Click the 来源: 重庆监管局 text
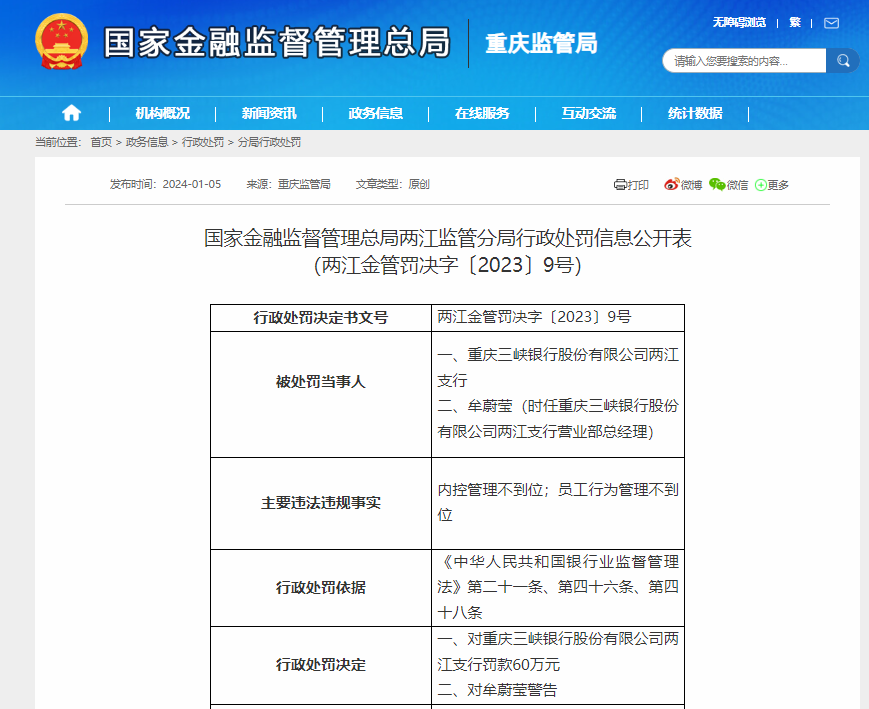This screenshot has width=869, height=709. pyautogui.click(x=288, y=184)
